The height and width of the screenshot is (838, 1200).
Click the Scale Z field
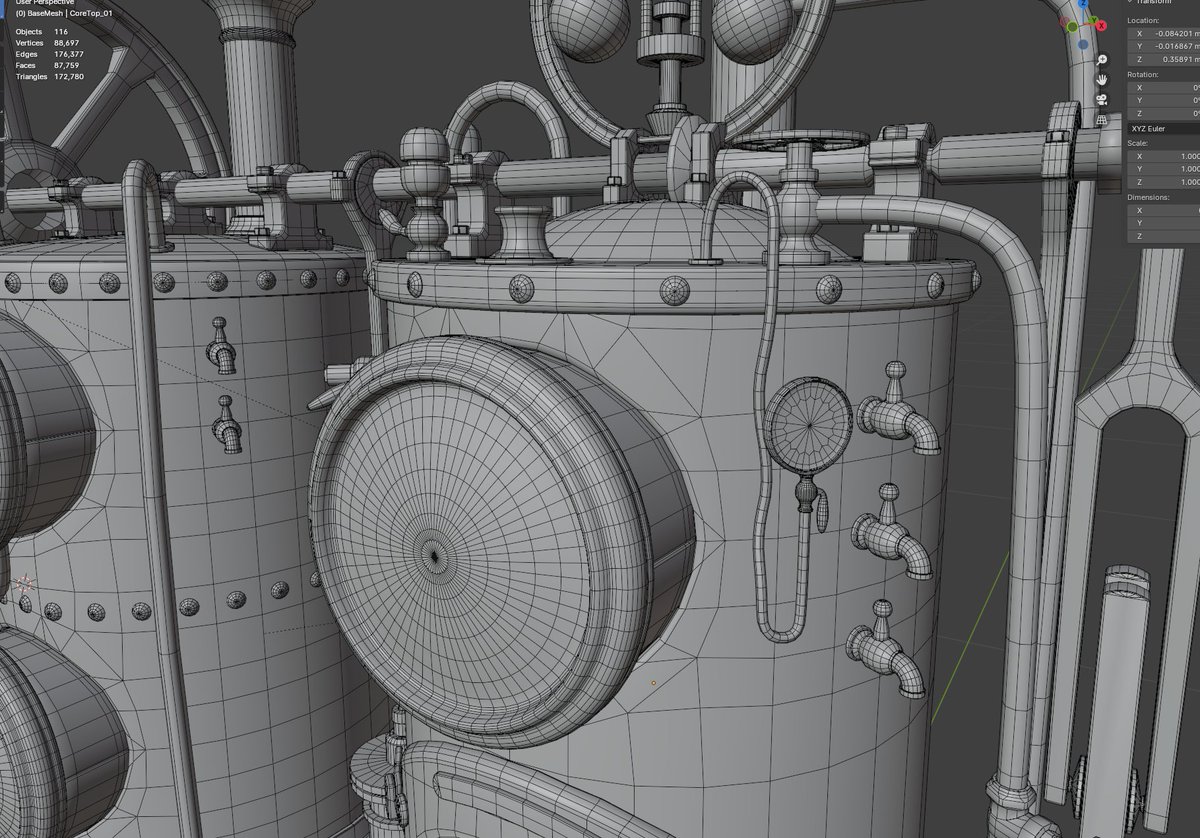coord(1164,183)
